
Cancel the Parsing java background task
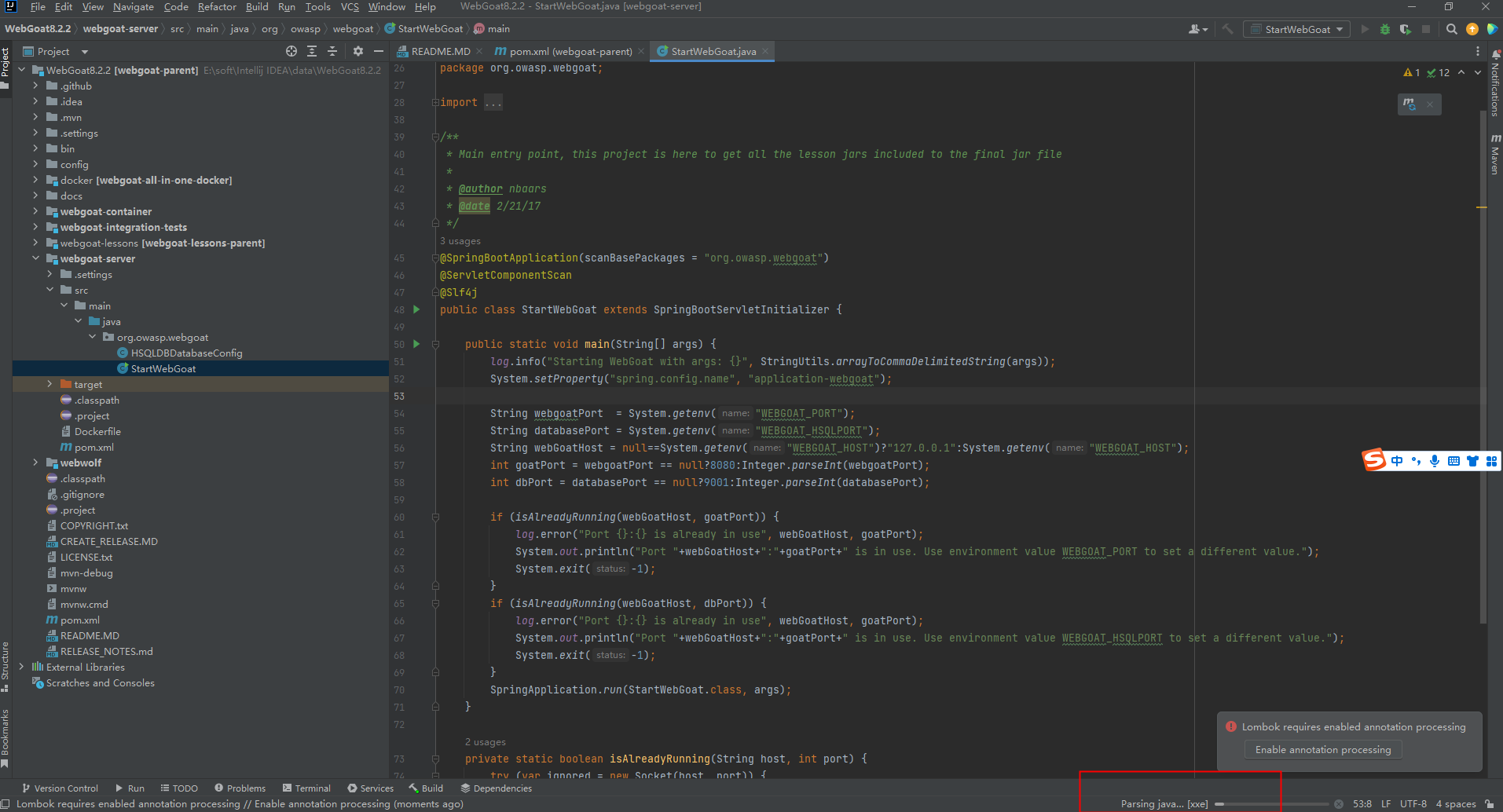pyautogui.click(x=1339, y=803)
